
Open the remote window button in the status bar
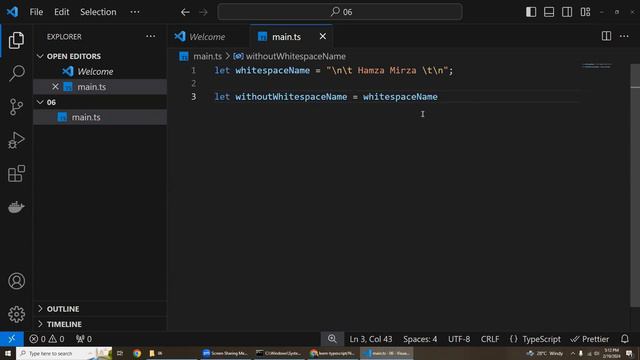[x=11, y=339]
